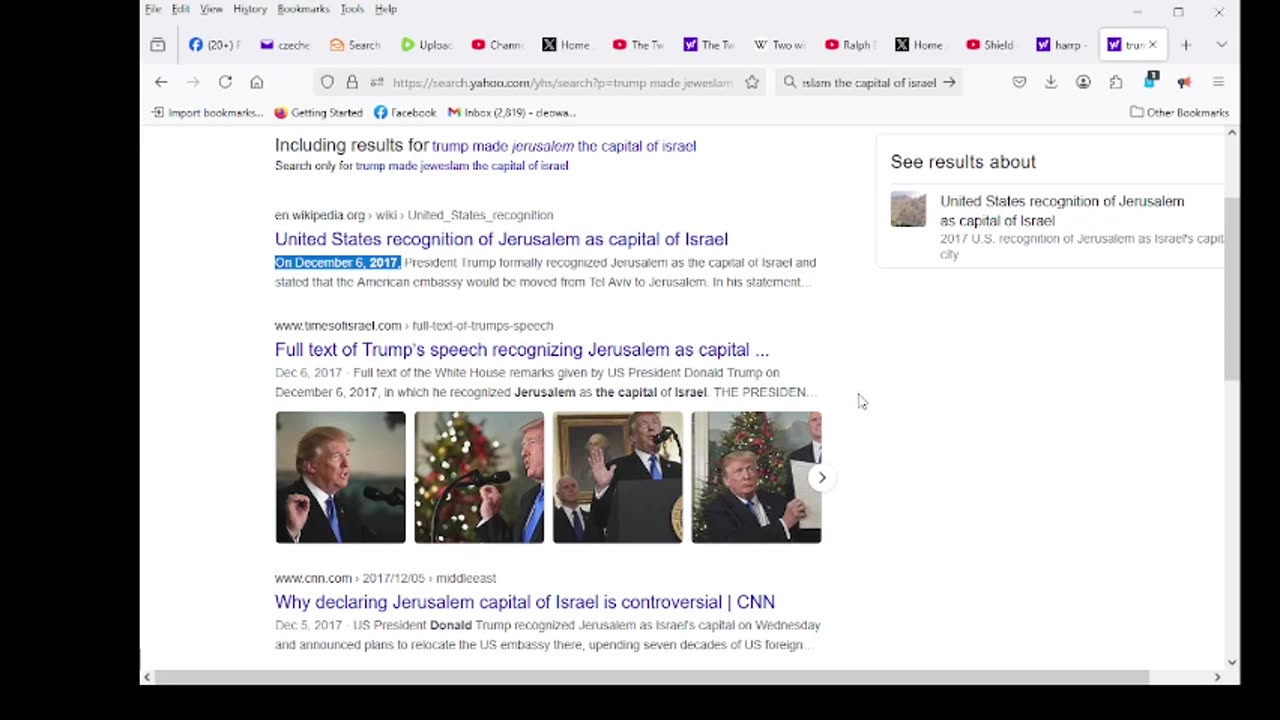Save page to Pocket
The height and width of the screenshot is (720, 1280).
pyautogui.click(x=1019, y=82)
